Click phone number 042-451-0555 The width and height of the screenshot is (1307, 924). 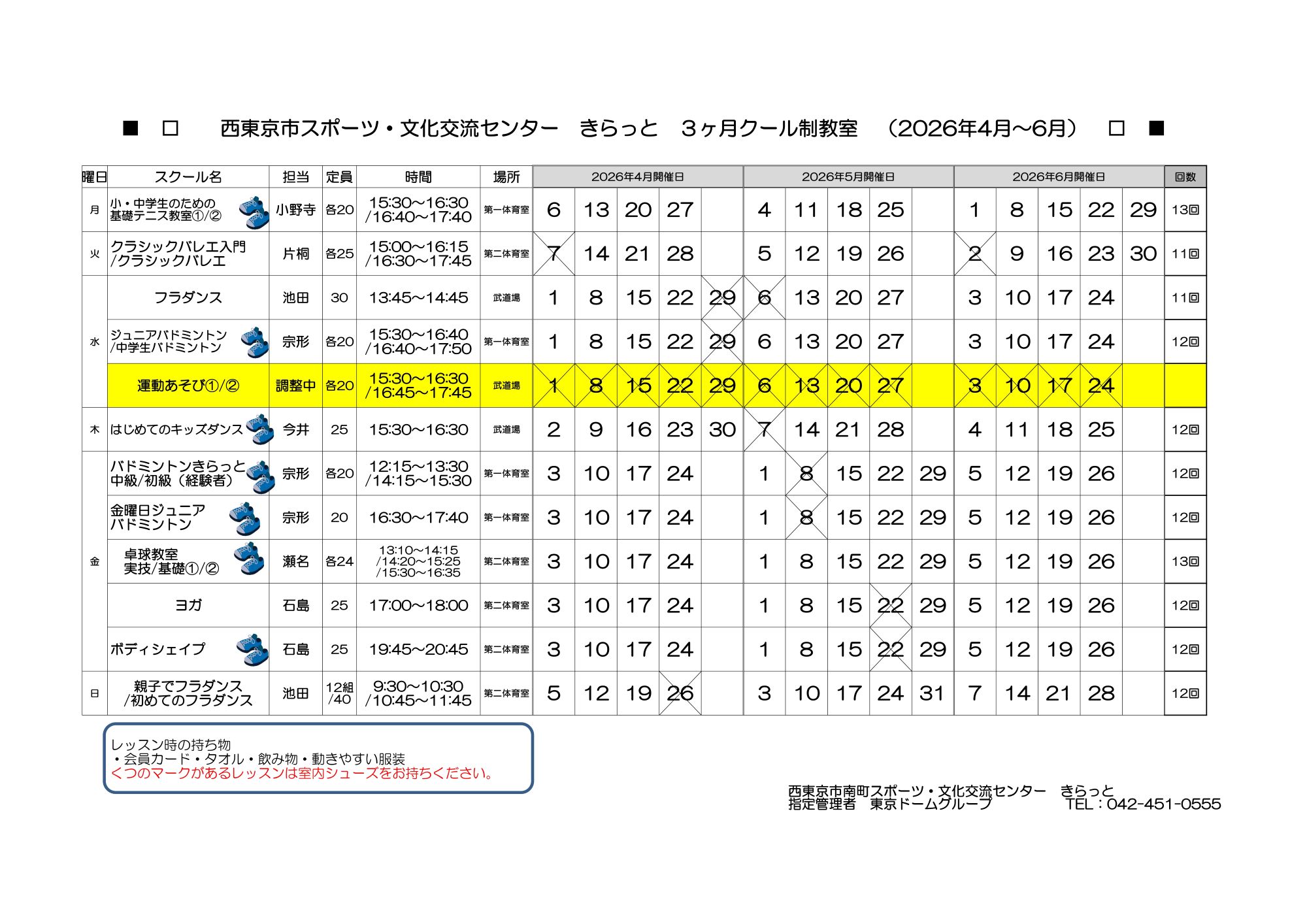[1163, 804]
